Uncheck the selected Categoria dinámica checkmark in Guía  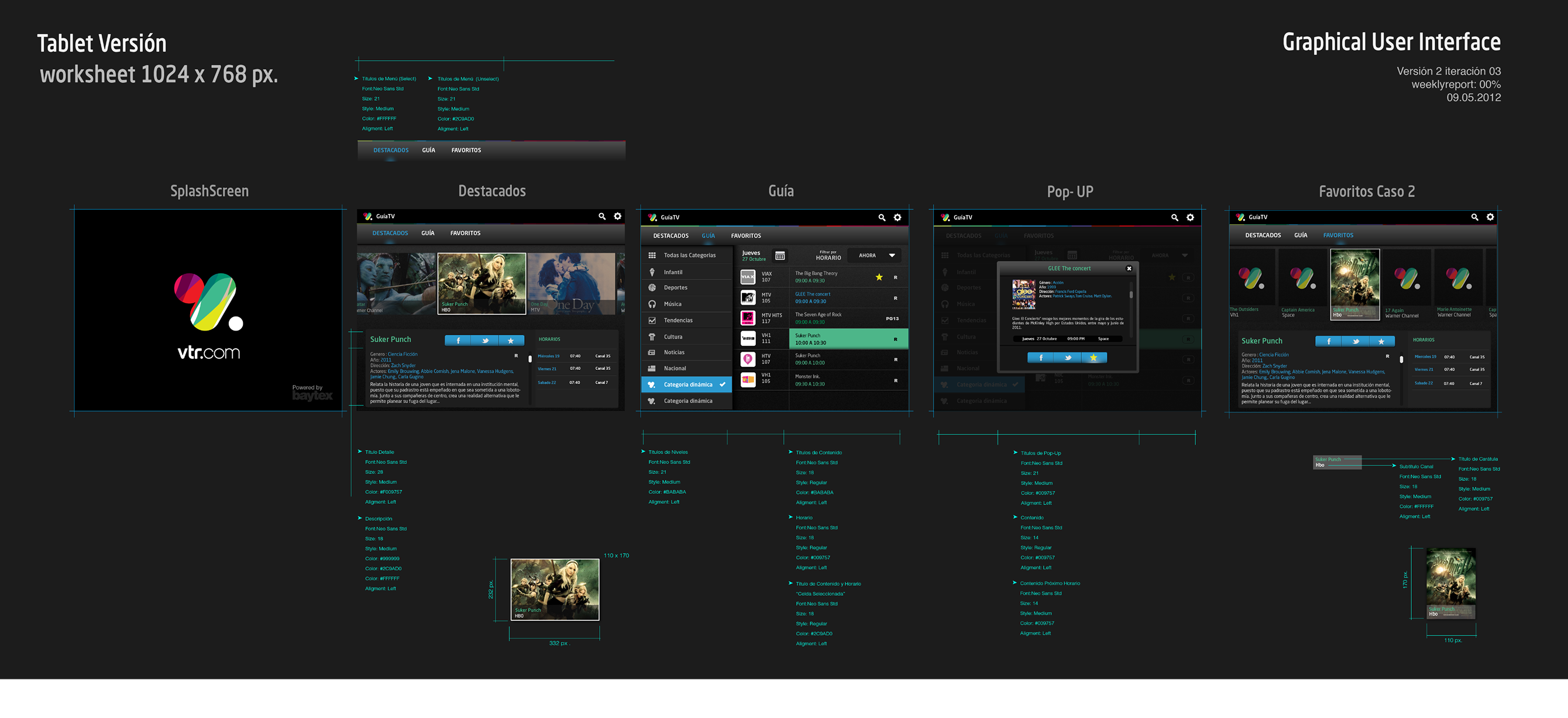point(722,384)
